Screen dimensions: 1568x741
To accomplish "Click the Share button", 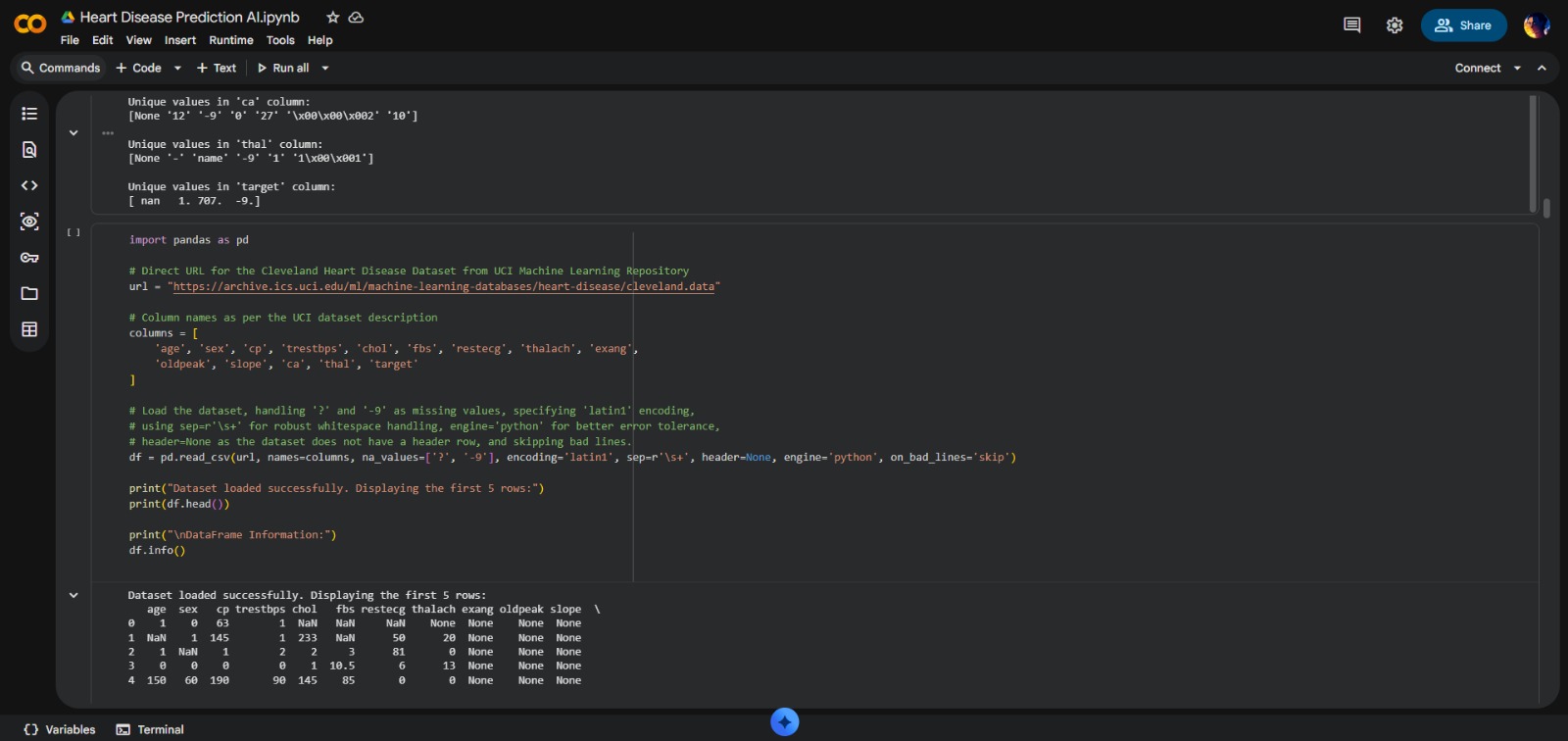I will click(1463, 25).
